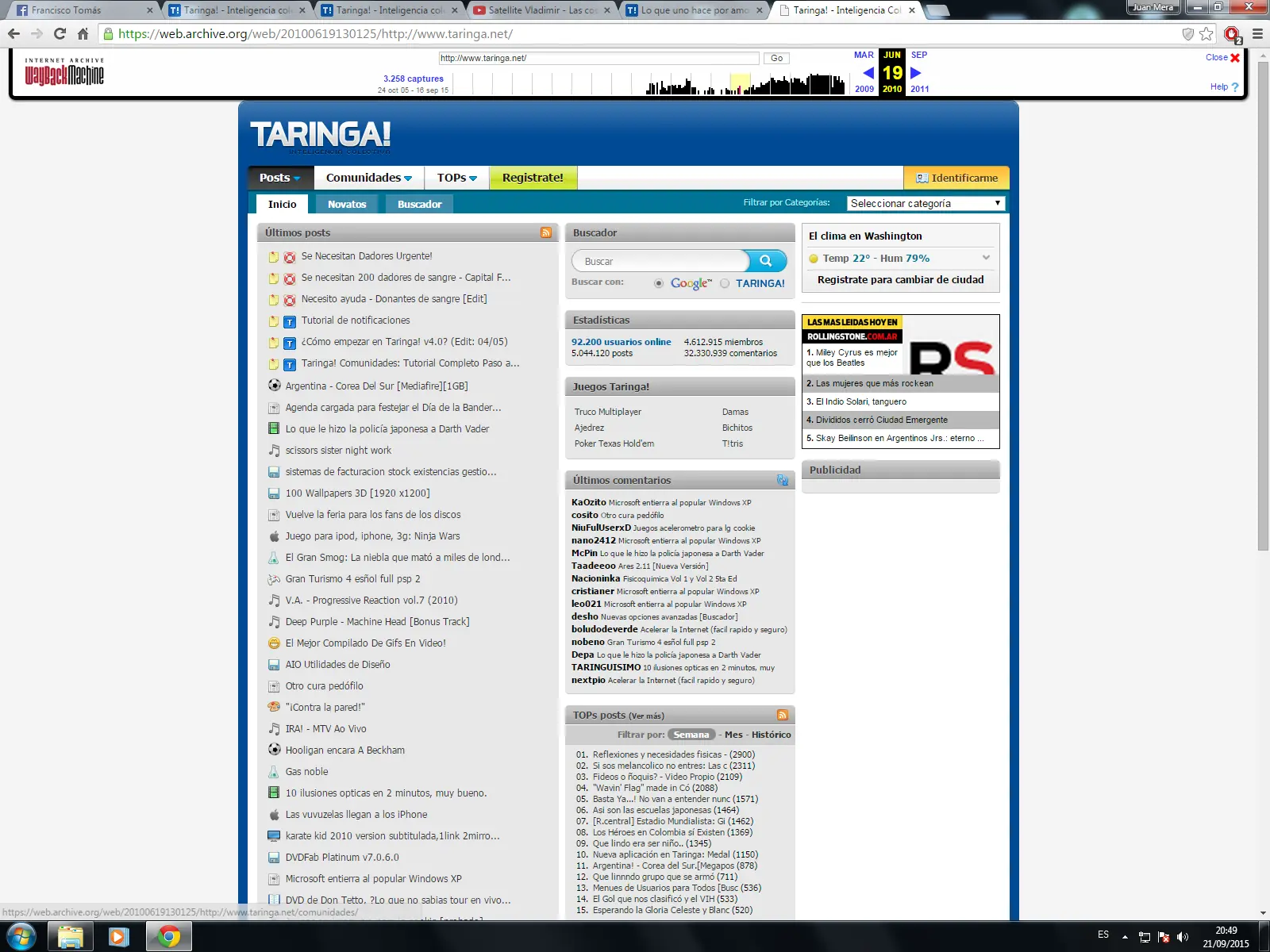Click the Wayback URL input field
The width and height of the screenshot is (1270, 952).
click(x=599, y=58)
